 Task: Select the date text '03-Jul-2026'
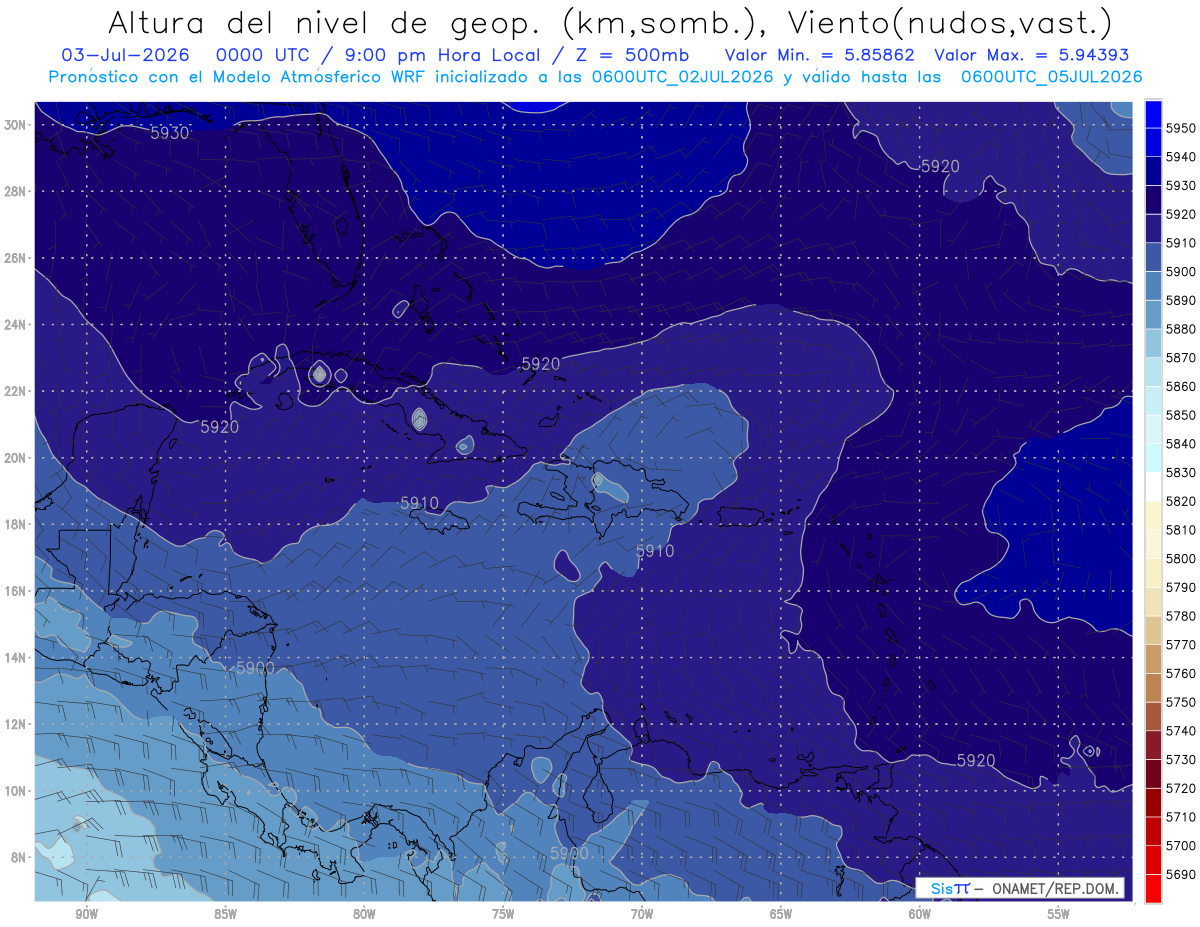[126, 55]
